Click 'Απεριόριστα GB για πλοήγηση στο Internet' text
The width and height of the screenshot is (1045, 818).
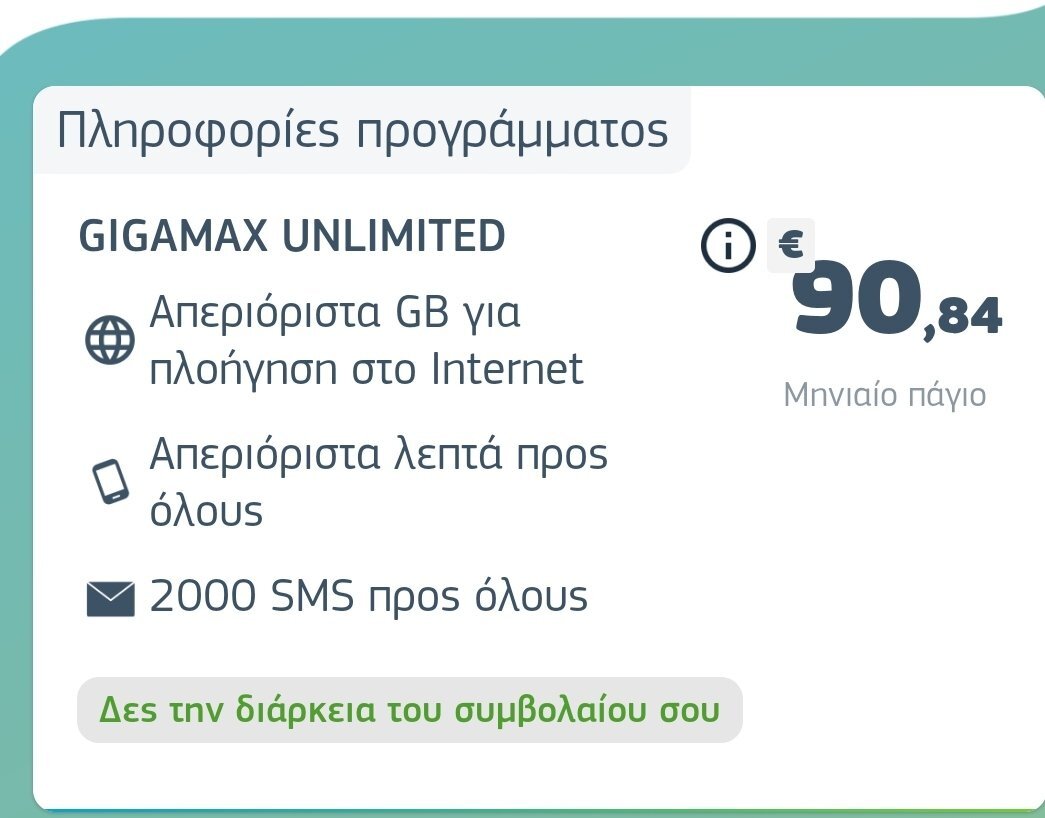pos(367,340)
